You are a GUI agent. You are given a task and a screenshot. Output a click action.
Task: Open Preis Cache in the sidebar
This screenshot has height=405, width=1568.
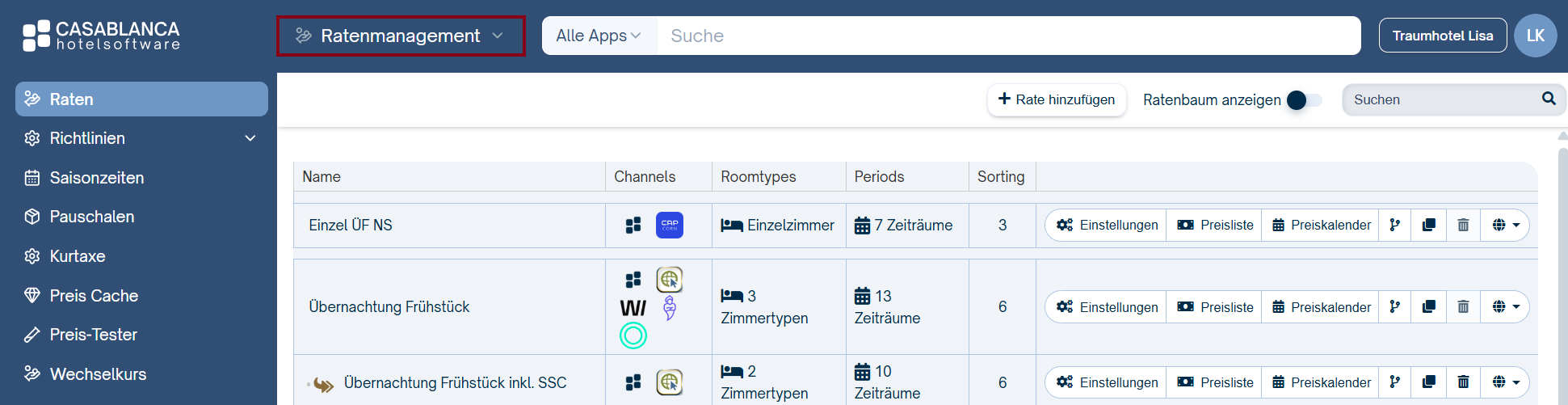point(141,296)
